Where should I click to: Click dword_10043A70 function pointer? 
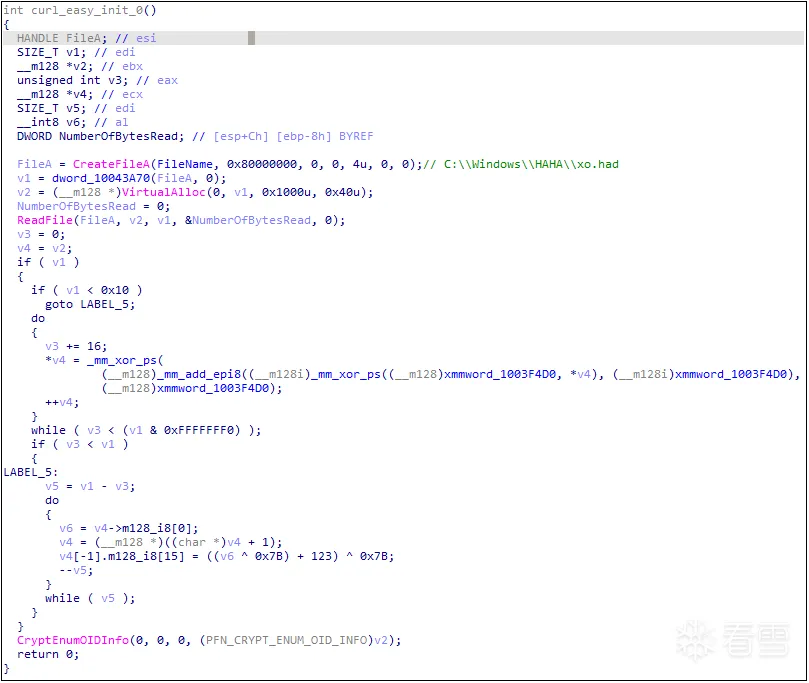click(101, 178)
